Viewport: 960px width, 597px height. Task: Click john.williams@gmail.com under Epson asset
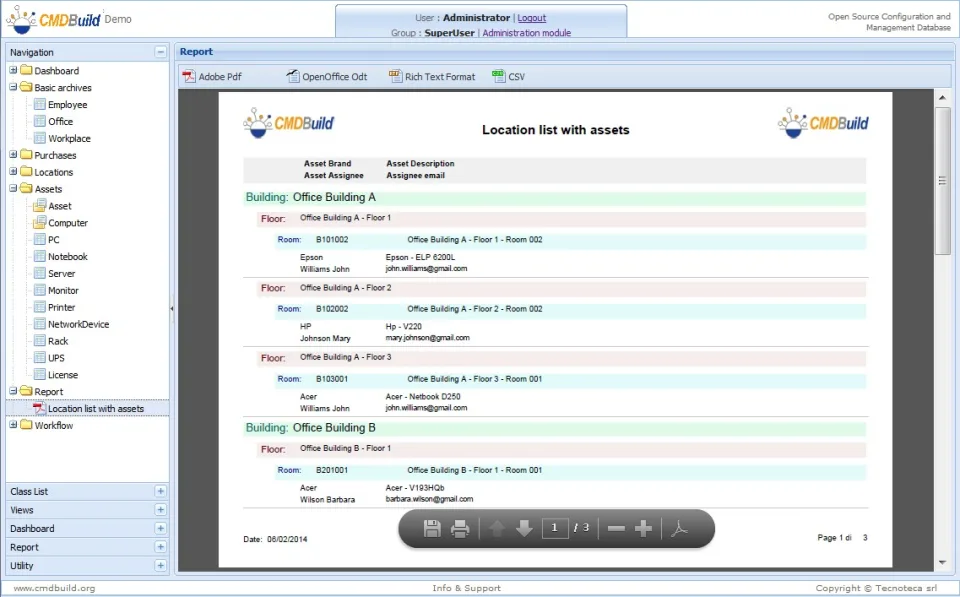426,269
